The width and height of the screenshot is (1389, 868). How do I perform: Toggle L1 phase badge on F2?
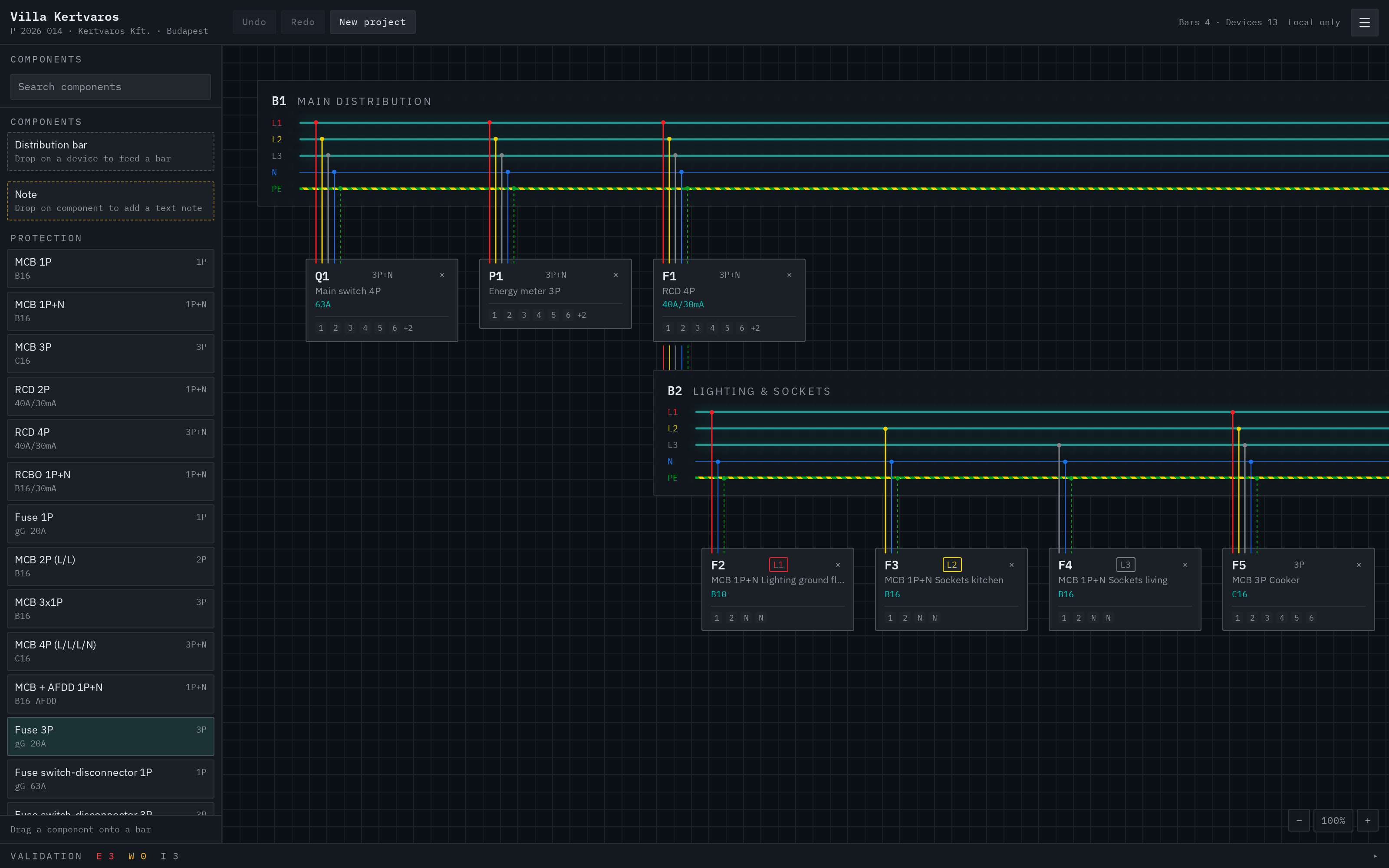(x=778, y=565)
